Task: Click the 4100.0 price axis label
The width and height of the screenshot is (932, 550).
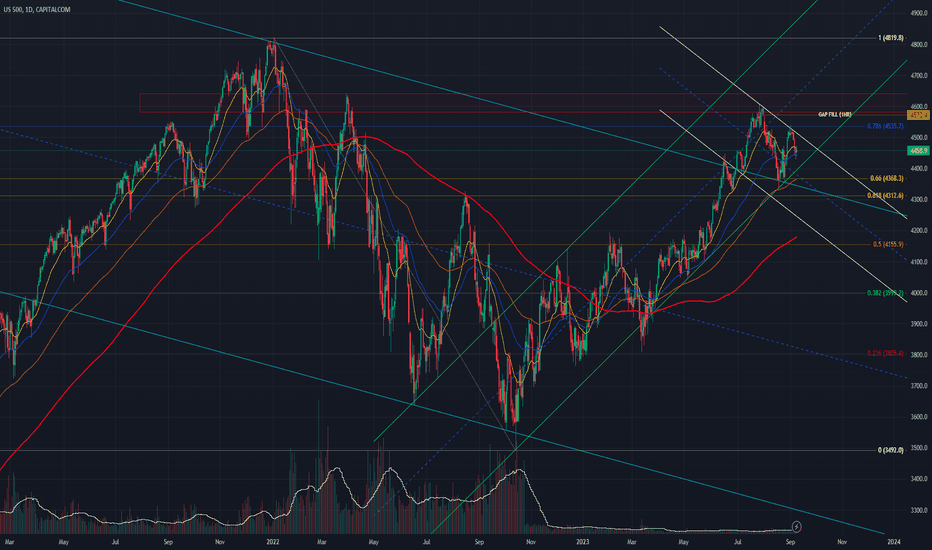Action: click(919, 262)
